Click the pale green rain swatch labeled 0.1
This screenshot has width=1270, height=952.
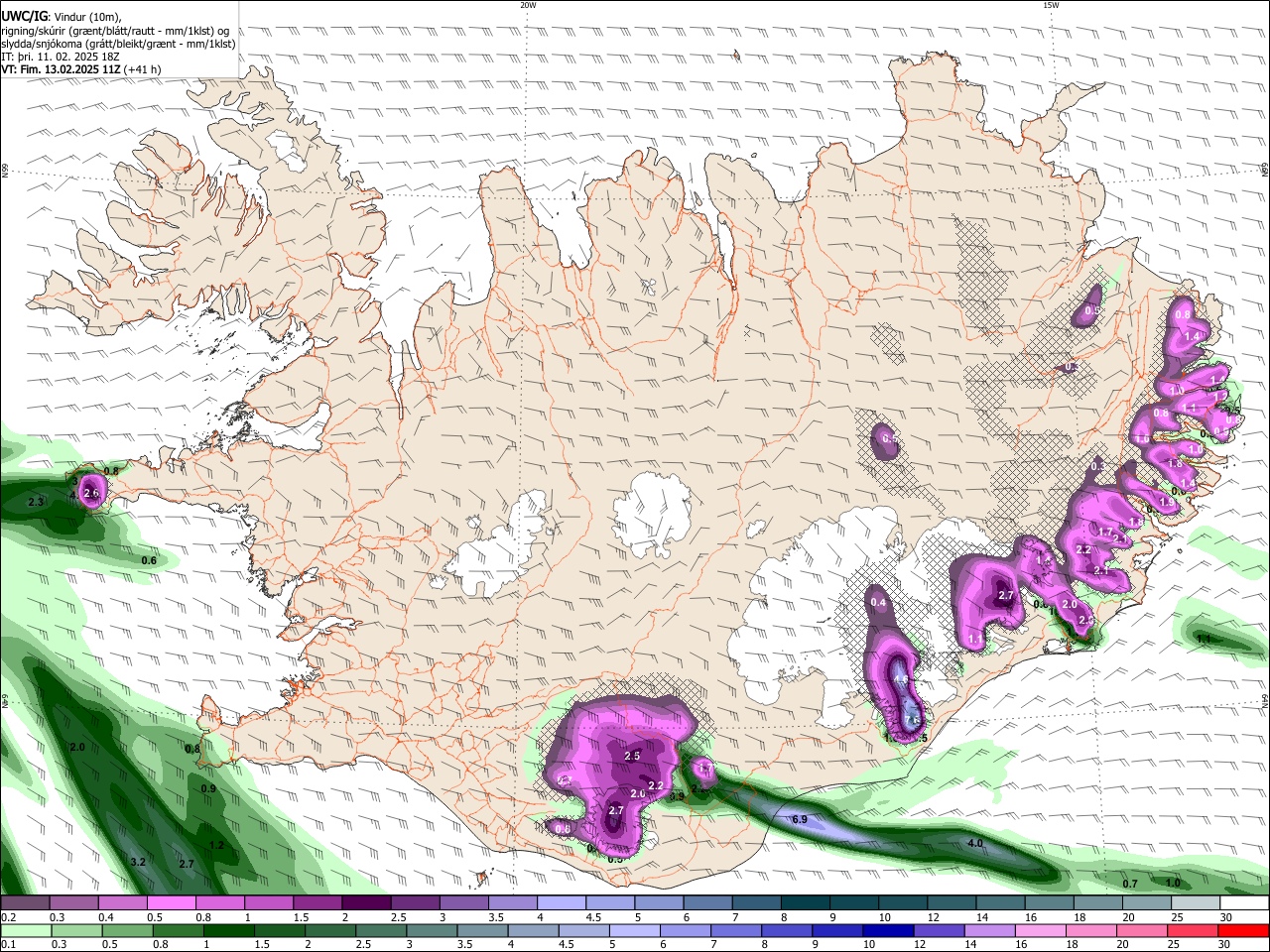[x=25, y=930]
